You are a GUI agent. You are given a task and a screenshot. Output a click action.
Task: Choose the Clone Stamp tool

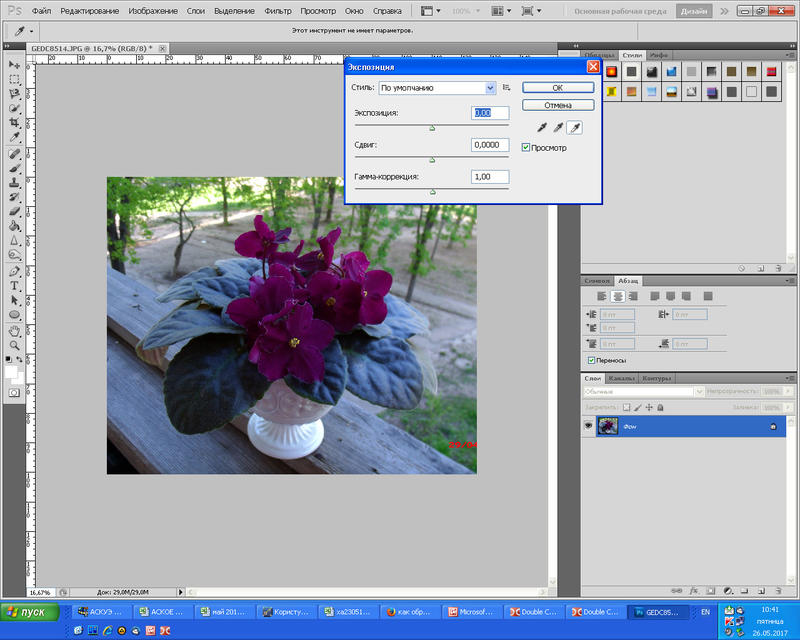15,183
